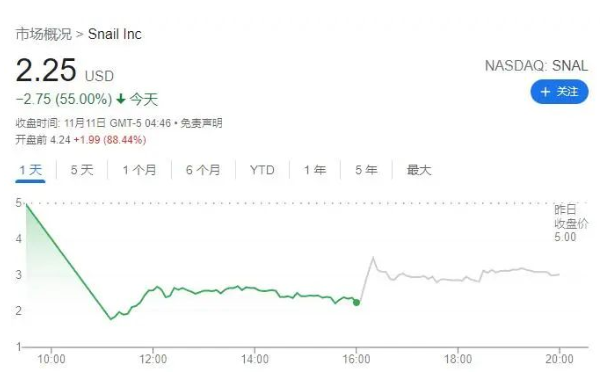Switch to the 5 天 tab
Screen dimensions: 604x380
pos(82,170)
